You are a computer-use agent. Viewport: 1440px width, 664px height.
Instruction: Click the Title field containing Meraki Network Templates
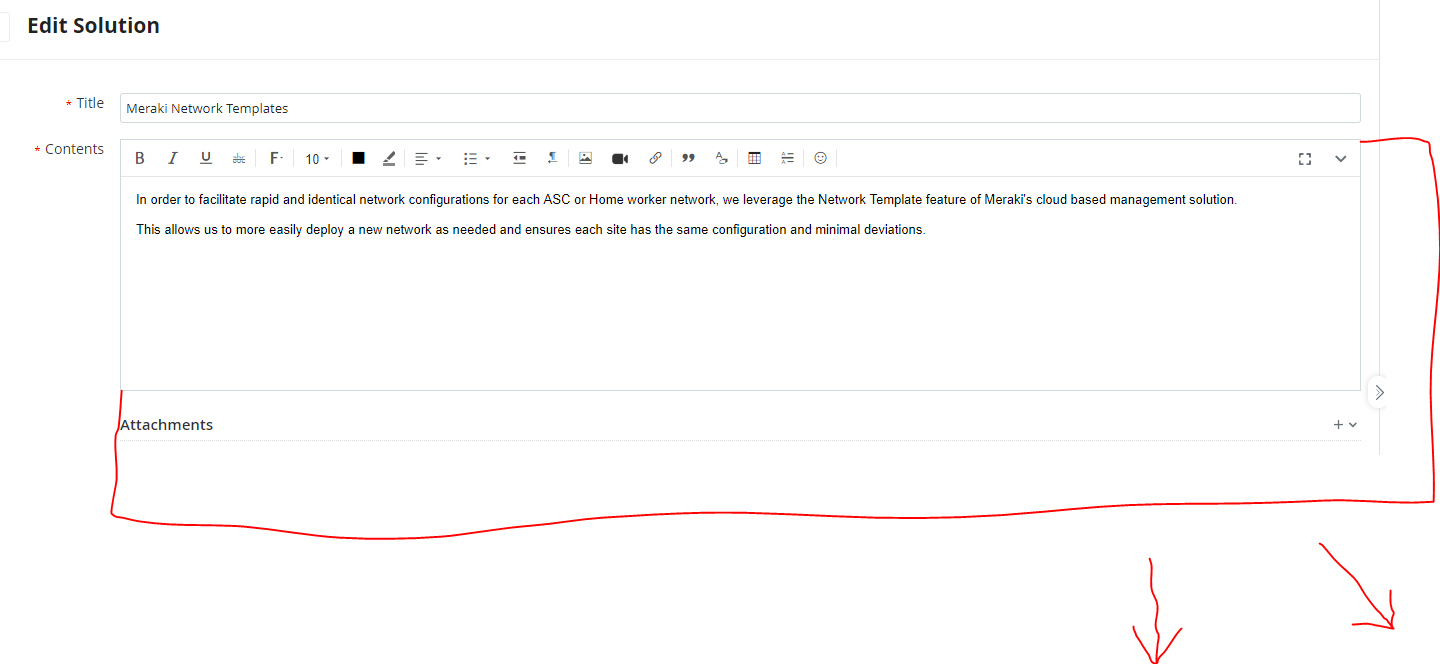click(x=740, y=108)
